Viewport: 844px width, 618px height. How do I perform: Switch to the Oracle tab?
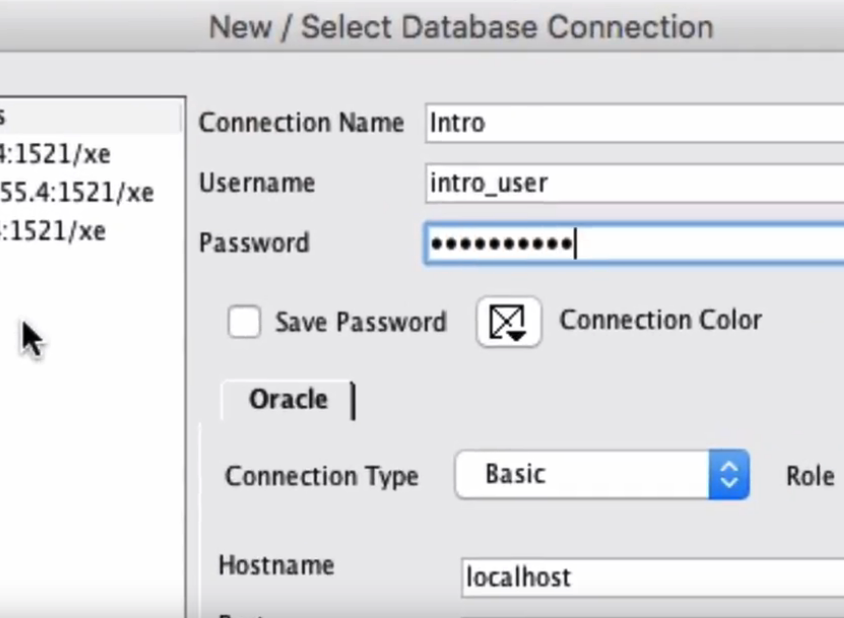pos(288,400)
